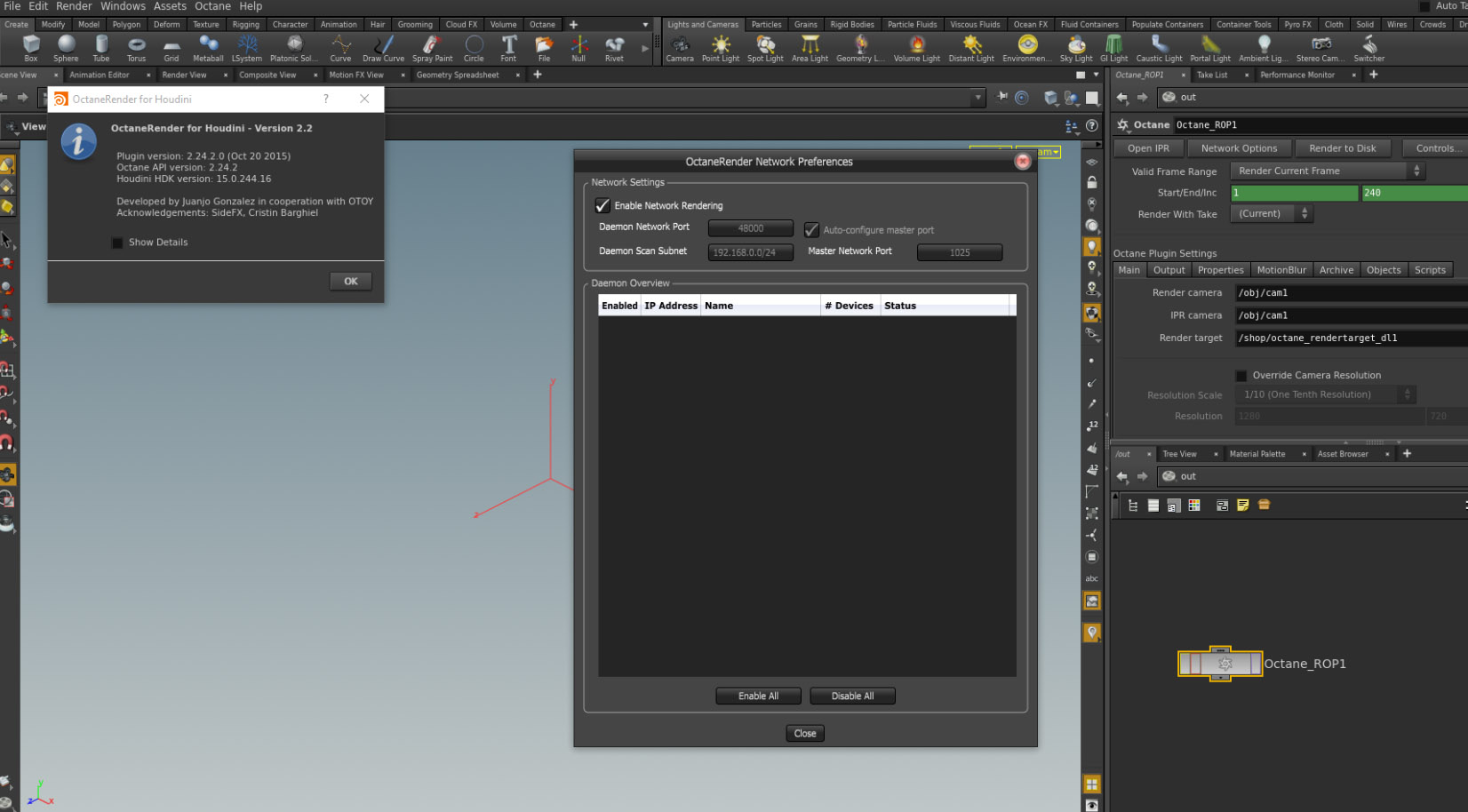Add a Spot Light

(x=765, y=48)
